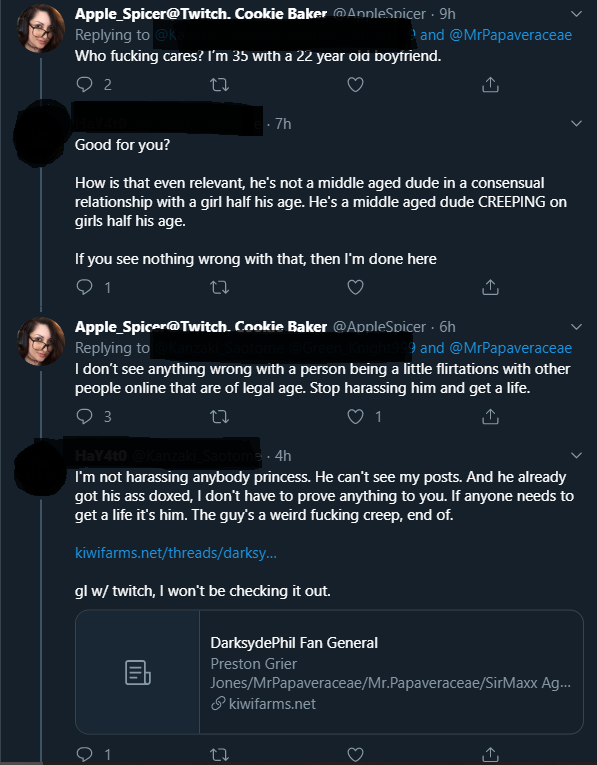Like the first tweet about 22 year old boyfriend
This screenshot has height=765, width=597.
pyautogui.click(x=355, y=85)
